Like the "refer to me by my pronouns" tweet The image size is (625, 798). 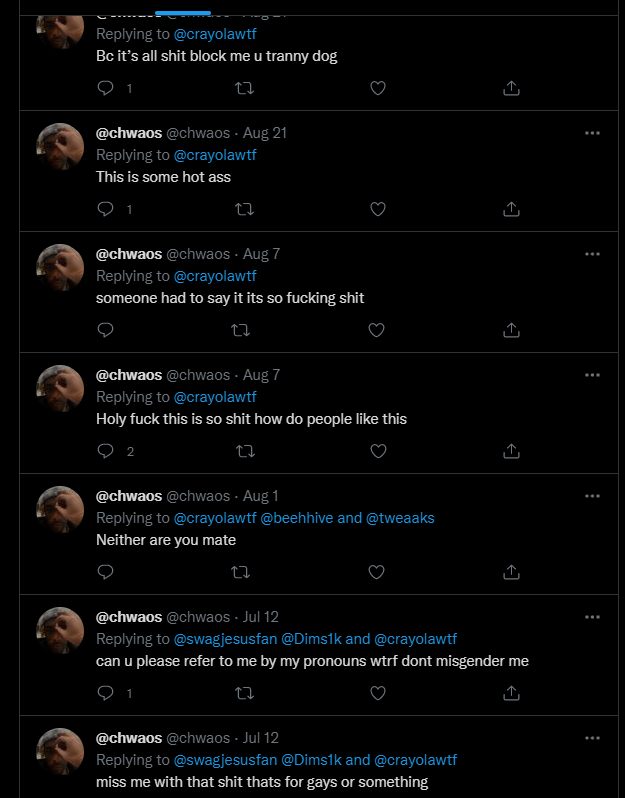tap(377, 693)
